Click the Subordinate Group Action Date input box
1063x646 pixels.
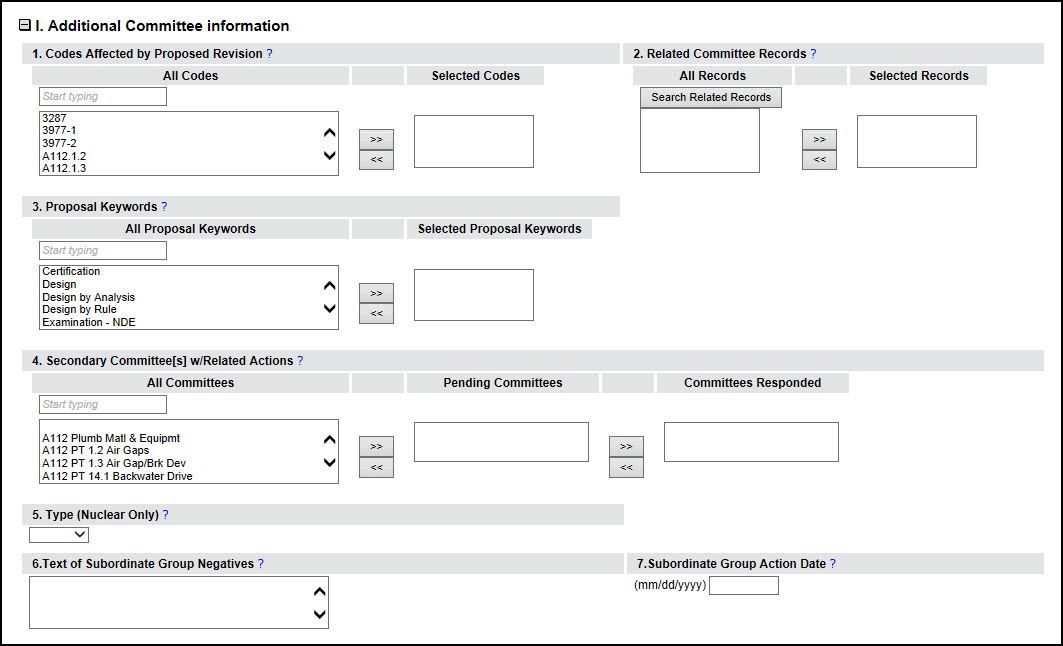pos(744,585)
